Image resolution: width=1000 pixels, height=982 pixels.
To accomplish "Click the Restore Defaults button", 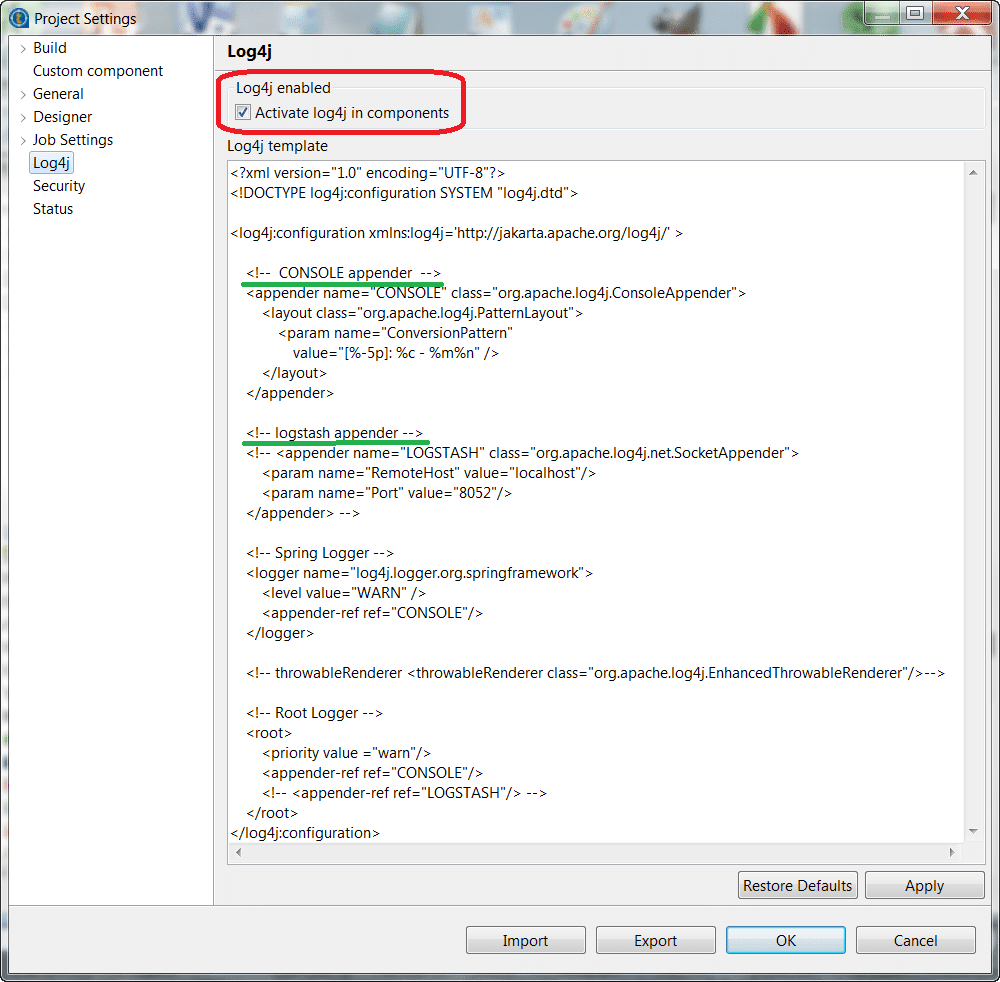I will (797, 885).
